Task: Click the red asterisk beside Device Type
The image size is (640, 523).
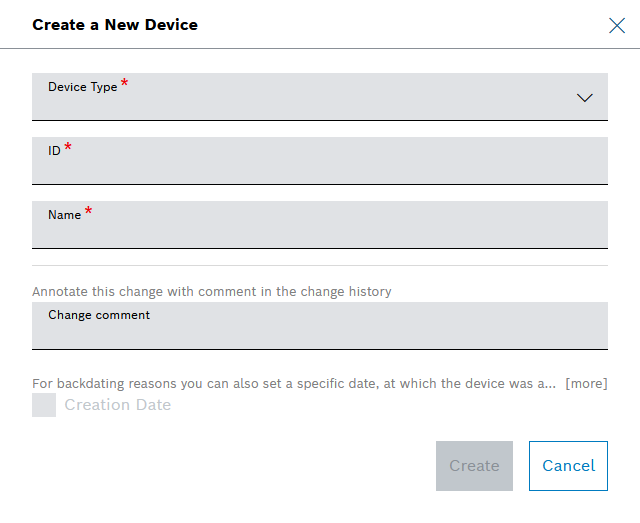Action: click(x=125, y=83)
